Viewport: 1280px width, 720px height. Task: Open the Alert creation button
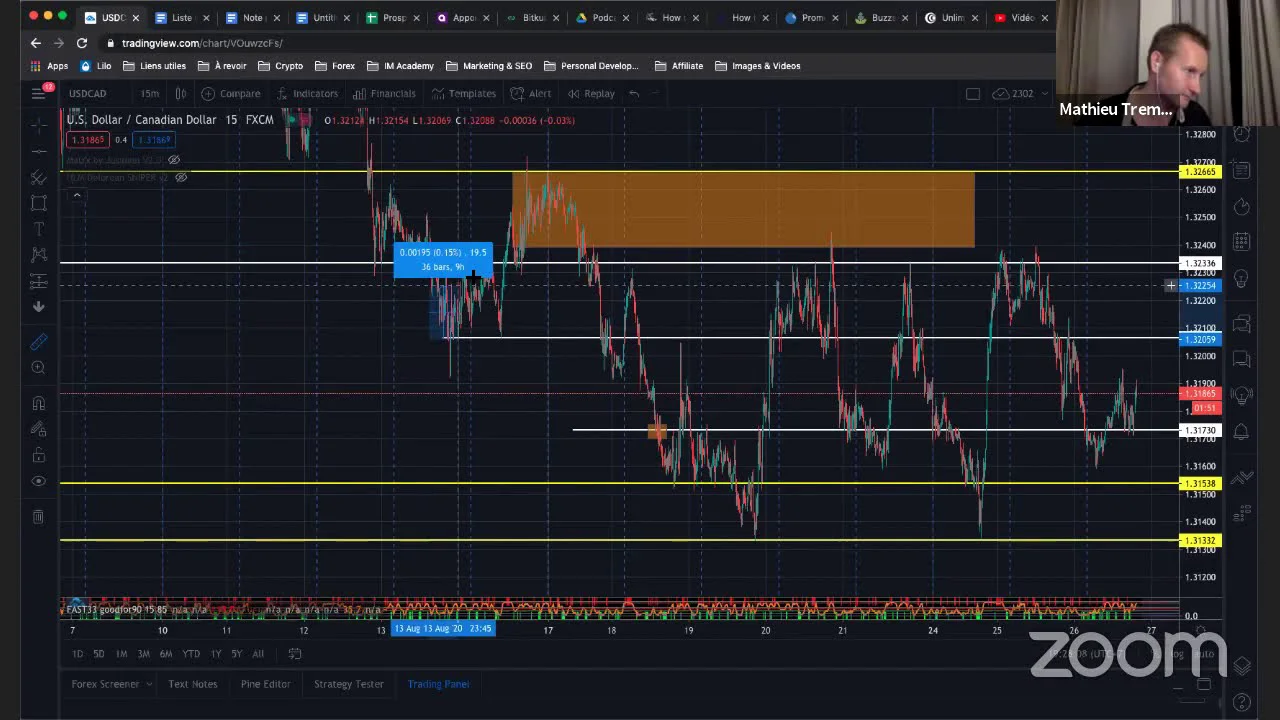(x=530, y=93)
